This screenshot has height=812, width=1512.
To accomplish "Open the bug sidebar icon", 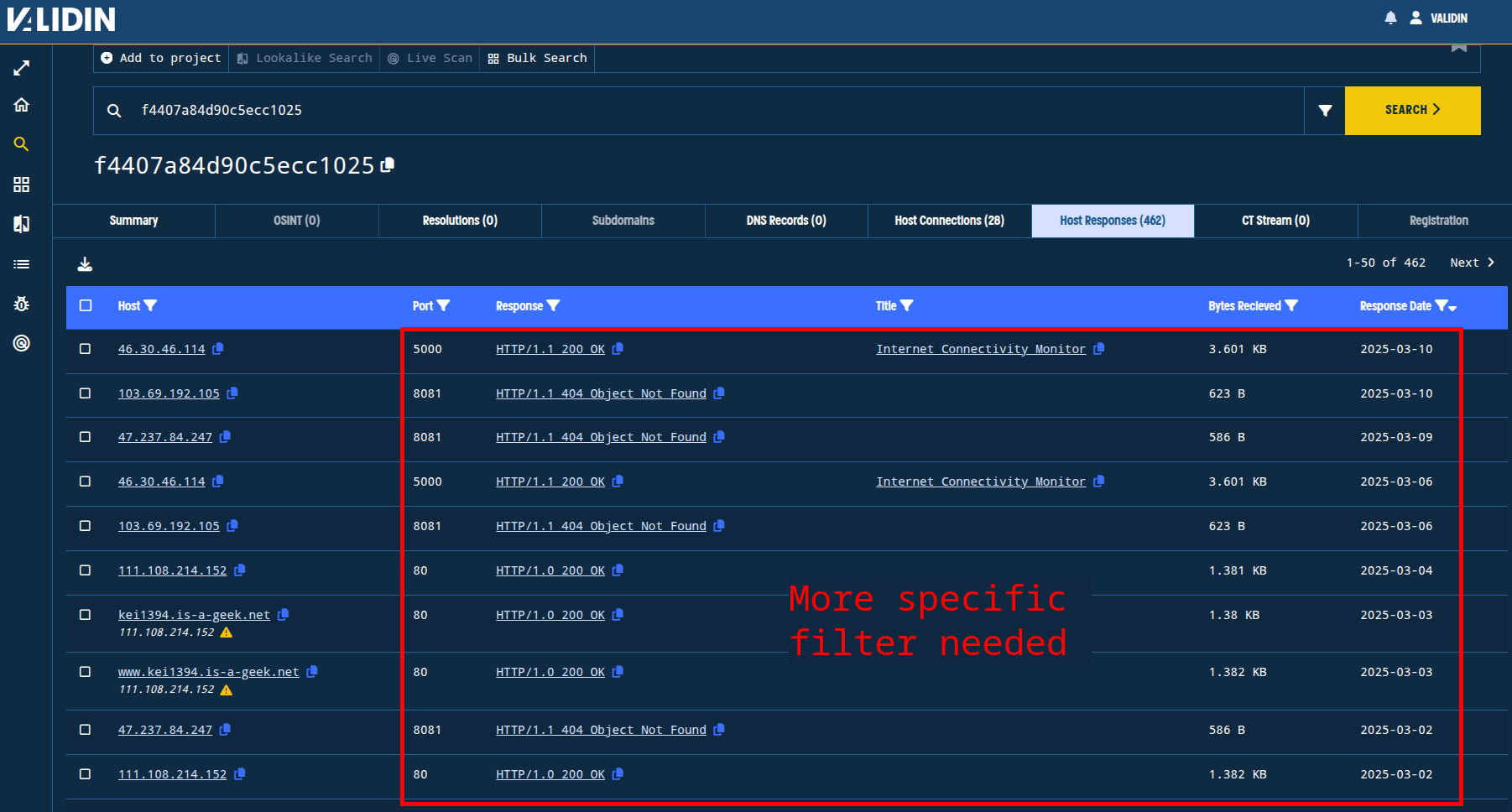I will pos(22,304).
